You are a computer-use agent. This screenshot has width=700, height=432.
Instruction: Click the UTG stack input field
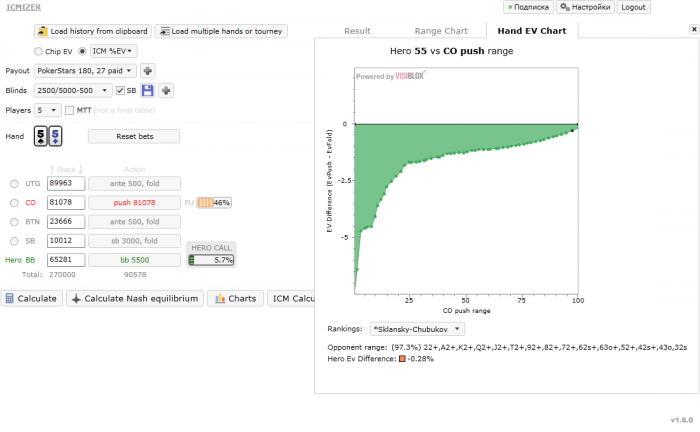(x=66, y=184)
